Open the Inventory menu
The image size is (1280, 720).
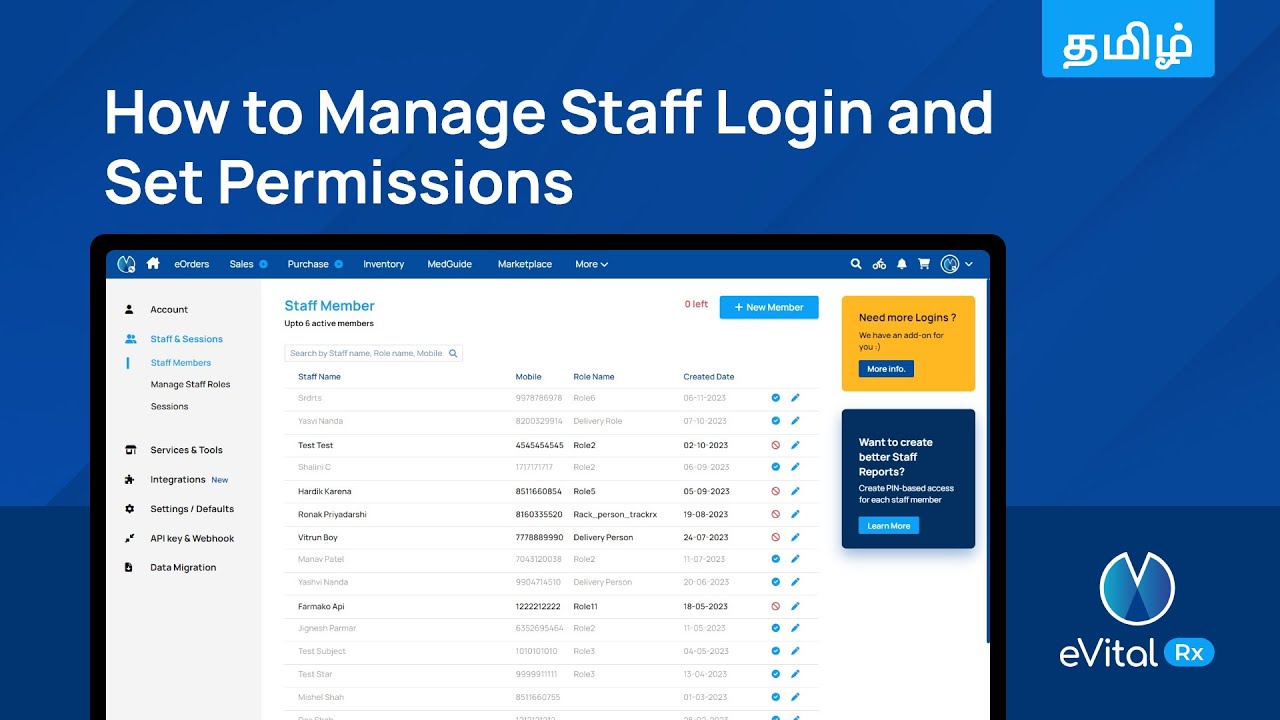(x=384, y=264)
